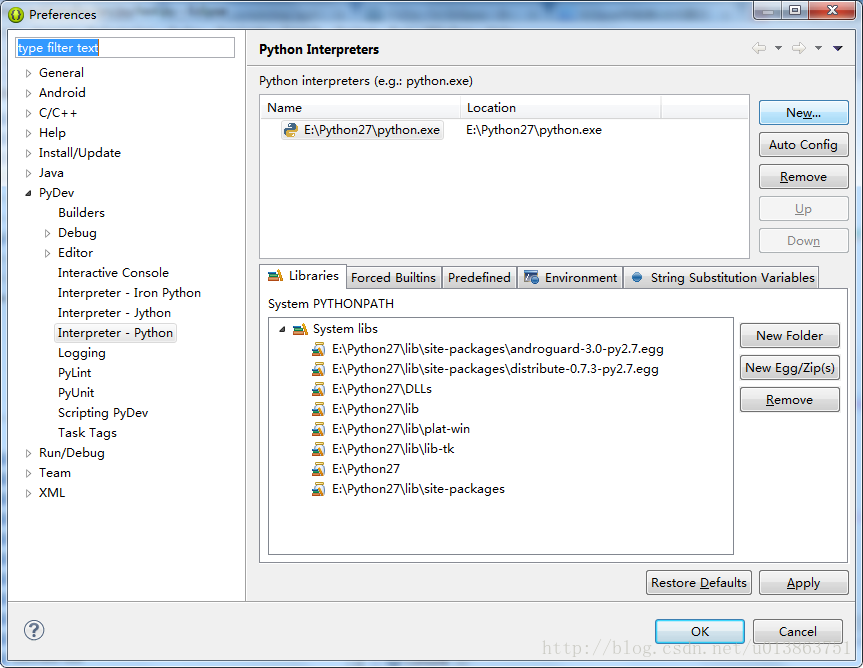863x668 pixels.
Task: Click the System libs folder icon
Action: click(300, 329)
